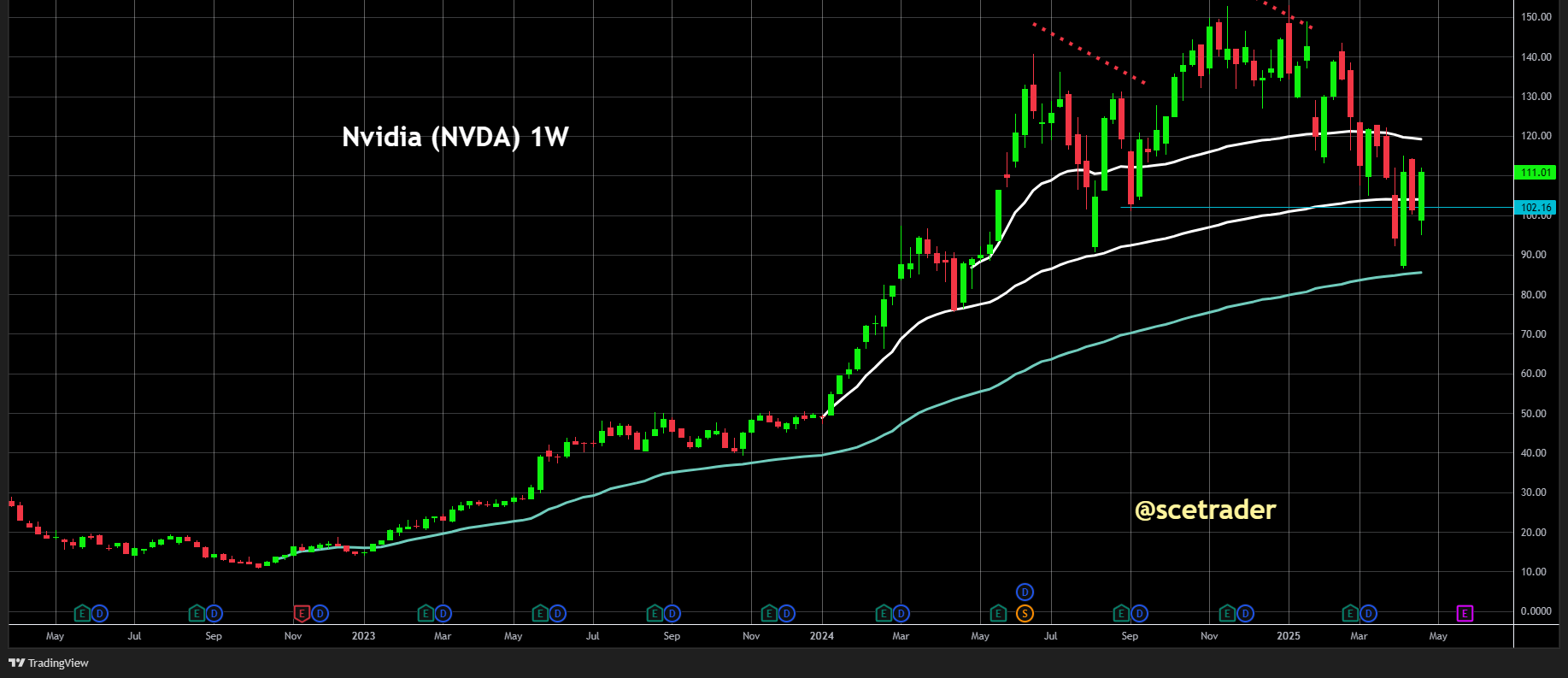The height and width of the screenshot is (678, 1568).
Task: Click the dividend marker at March 2023
Action: 443,613
